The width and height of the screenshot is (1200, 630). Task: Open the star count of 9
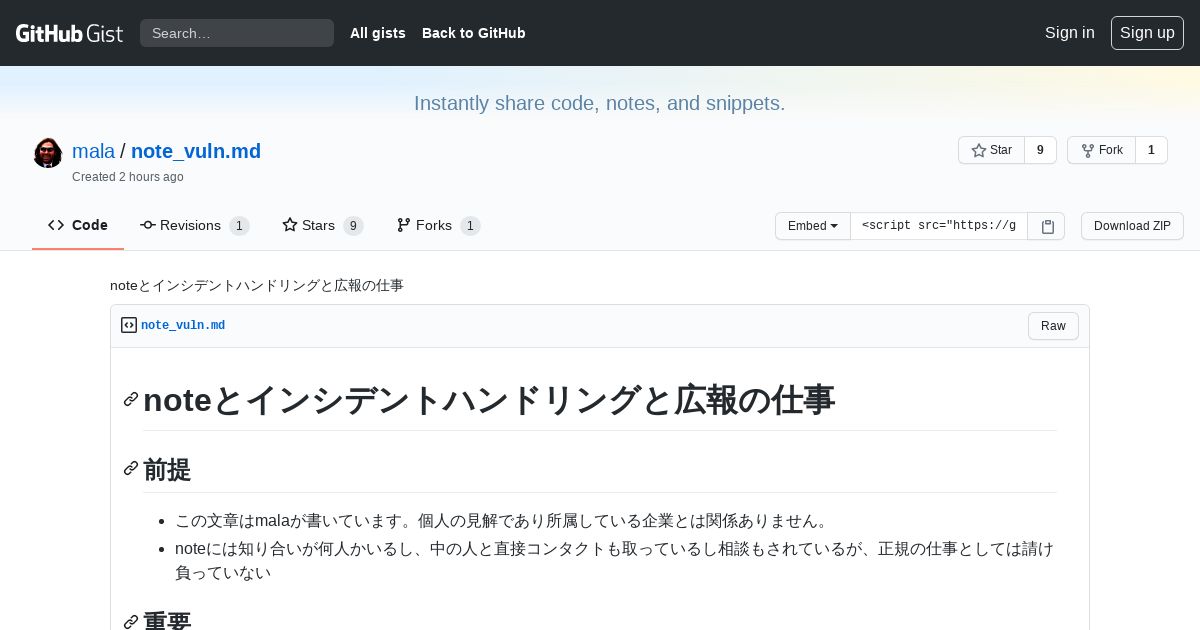(1040, 150)
